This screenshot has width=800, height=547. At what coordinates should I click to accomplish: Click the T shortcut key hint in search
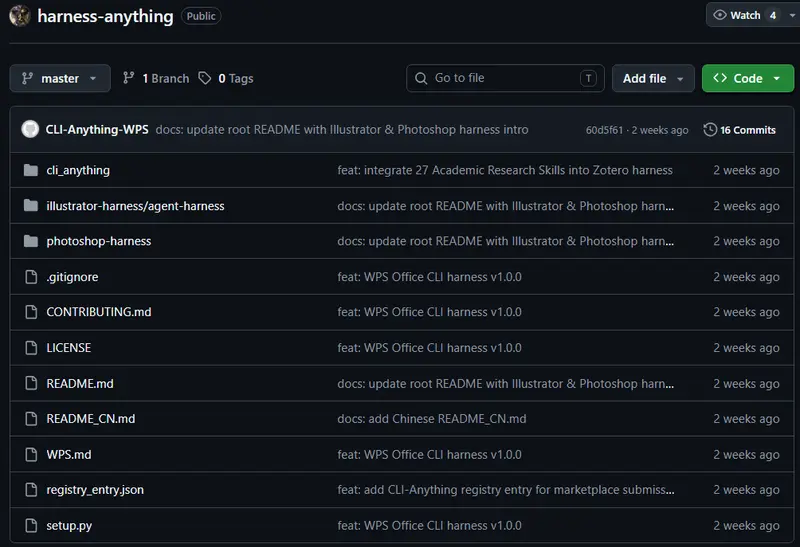[588, 78]
